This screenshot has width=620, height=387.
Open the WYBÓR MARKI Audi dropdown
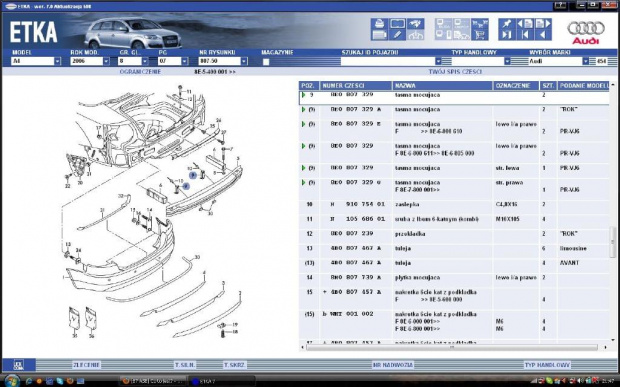tap(585, 61)
